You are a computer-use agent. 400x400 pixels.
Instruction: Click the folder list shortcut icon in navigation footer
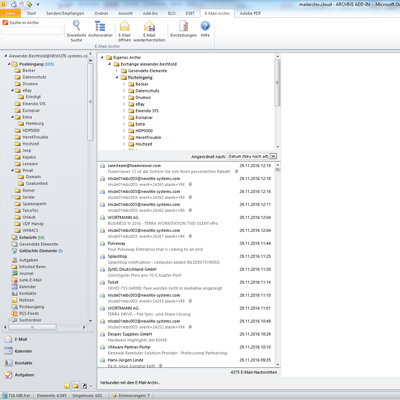click(76, 386)
